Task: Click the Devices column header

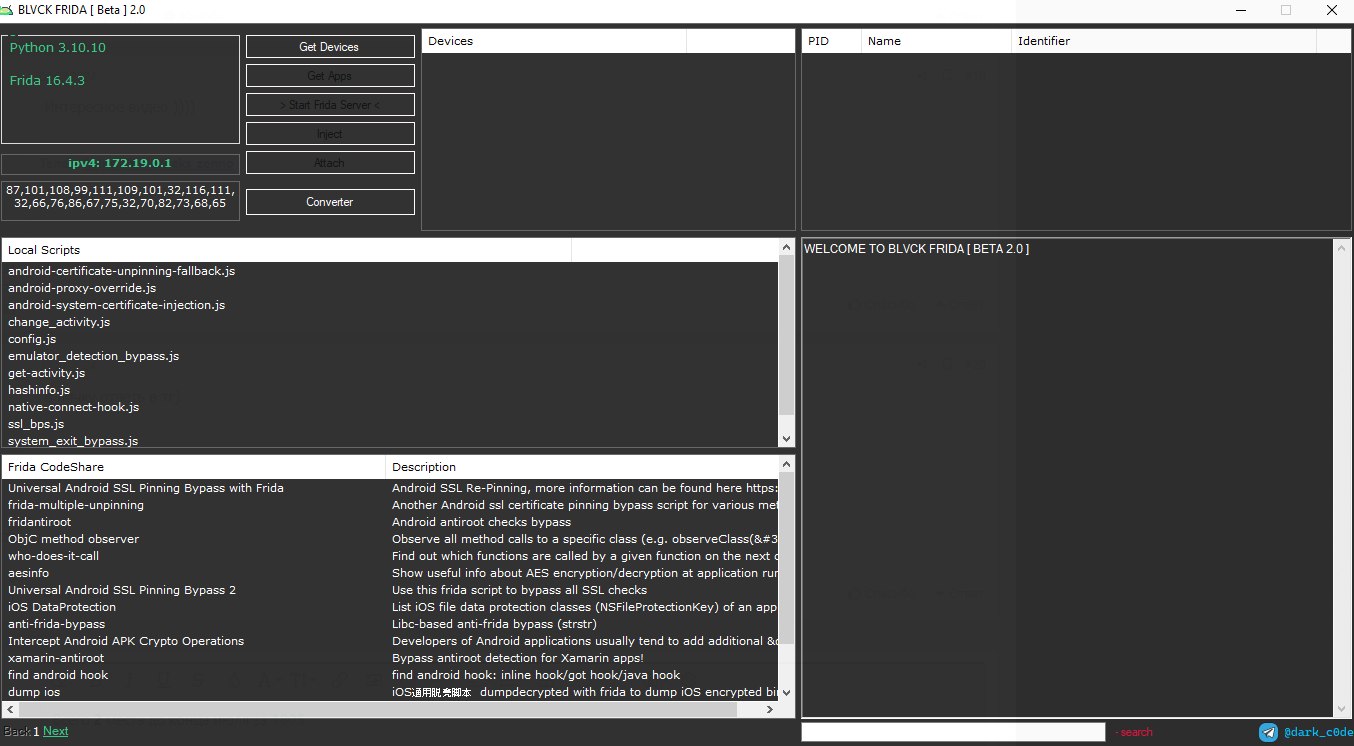Action: click(x=554, y=41)
